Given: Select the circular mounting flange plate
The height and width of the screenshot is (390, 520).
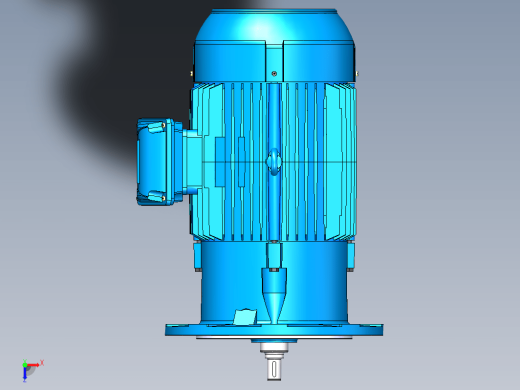Looking at the screenshot, I should (274, 330).
